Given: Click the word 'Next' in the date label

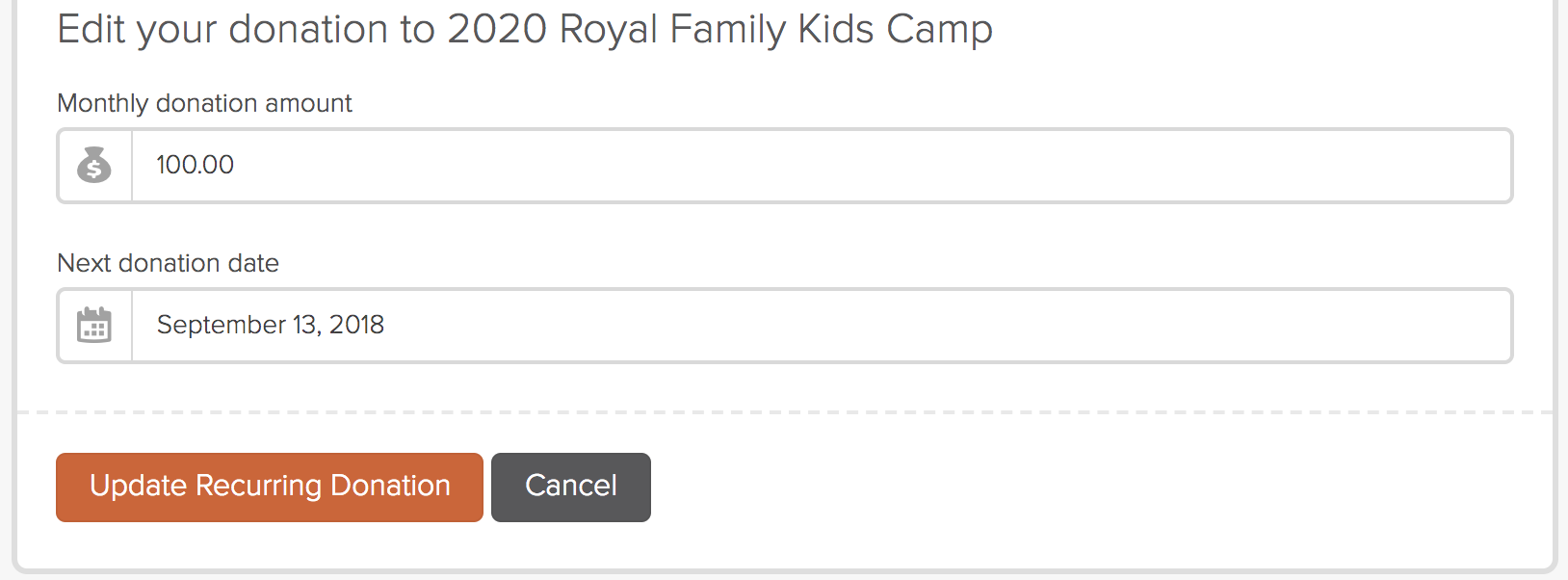Looking at the screenshot, I should click(x=85, y=263).
